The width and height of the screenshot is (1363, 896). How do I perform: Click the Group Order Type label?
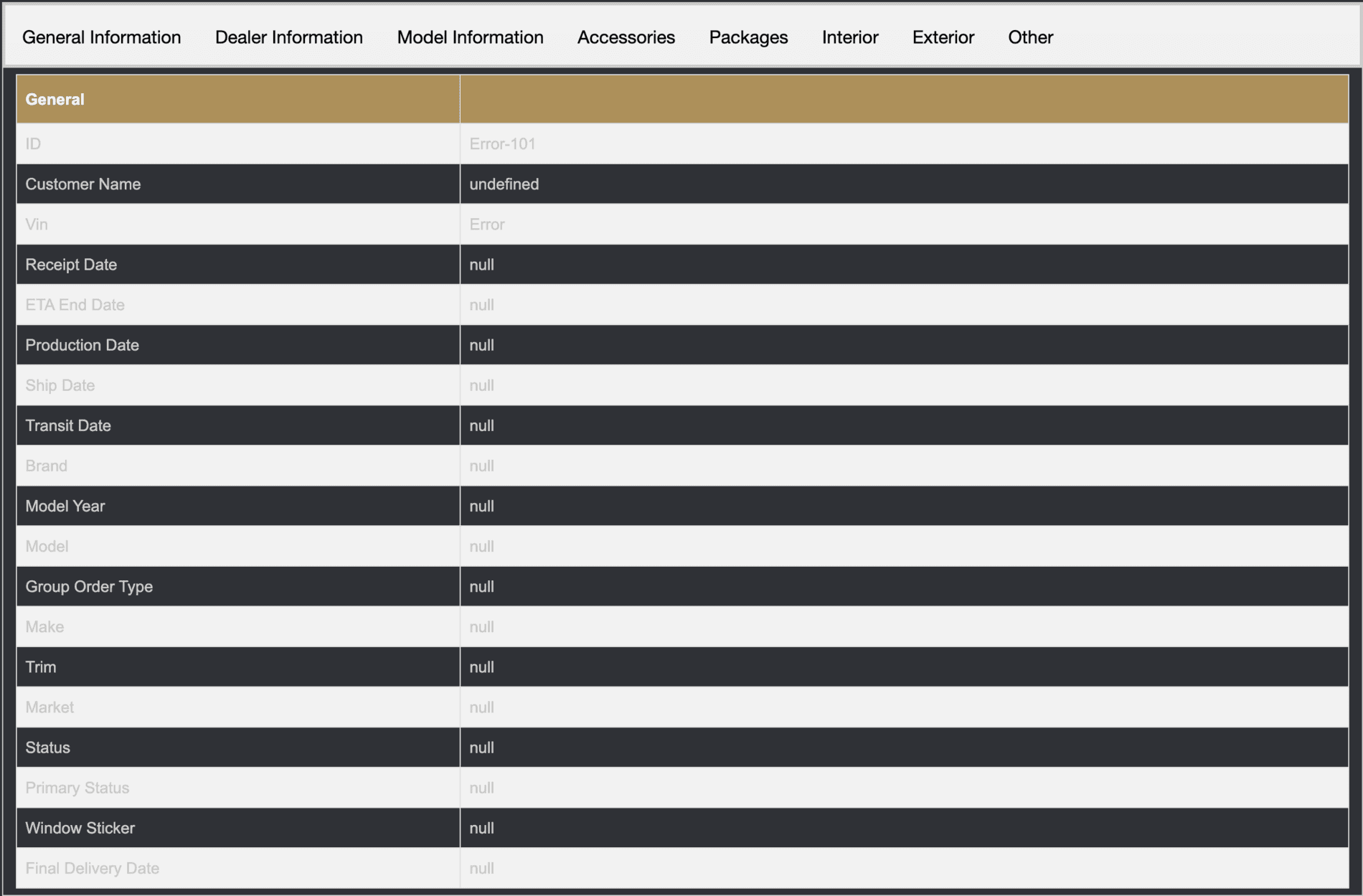[x=89, y=586]
